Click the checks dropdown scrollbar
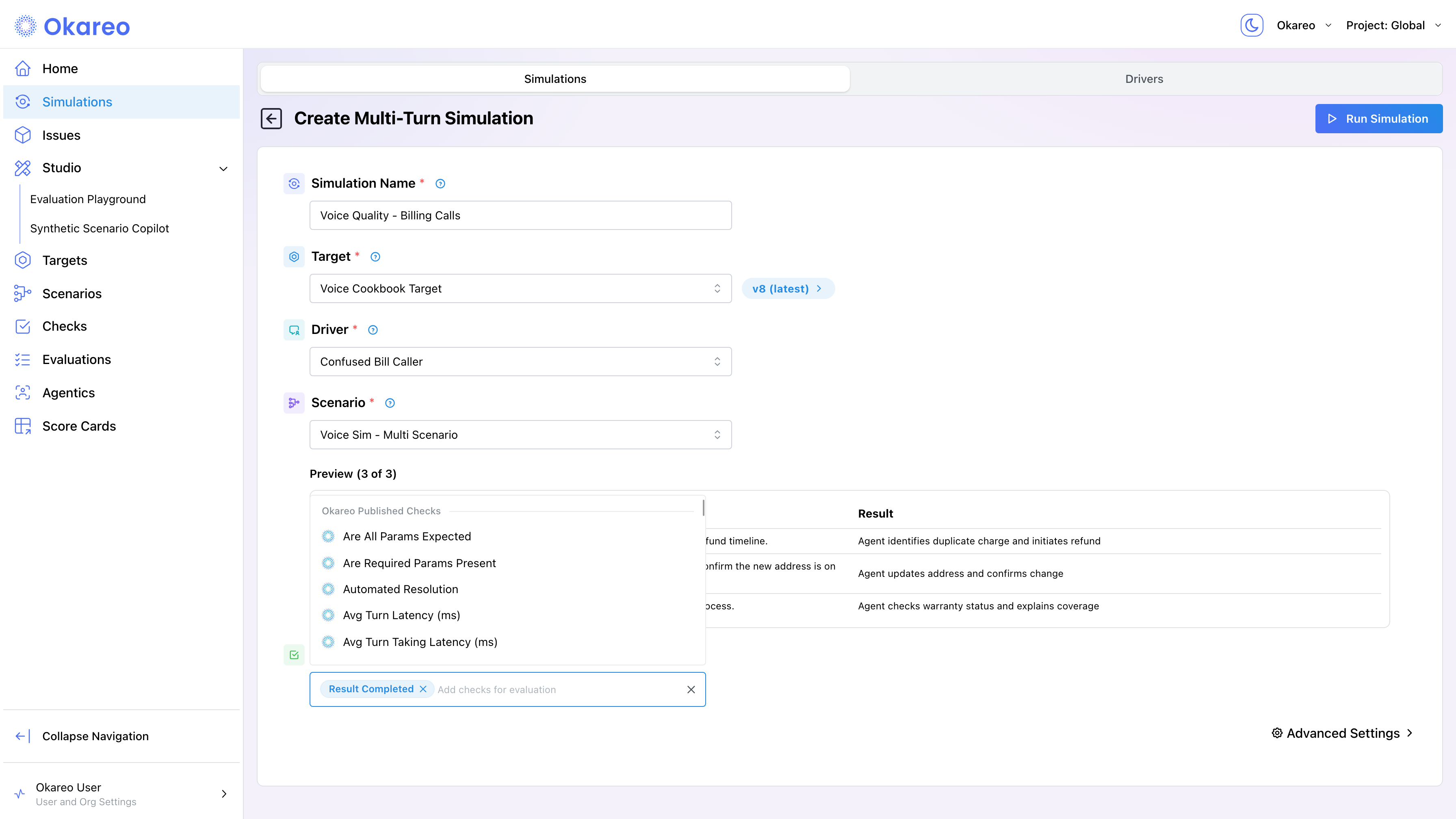The image size is (1456, 819). pyautogui.click(x=703, y=507)
